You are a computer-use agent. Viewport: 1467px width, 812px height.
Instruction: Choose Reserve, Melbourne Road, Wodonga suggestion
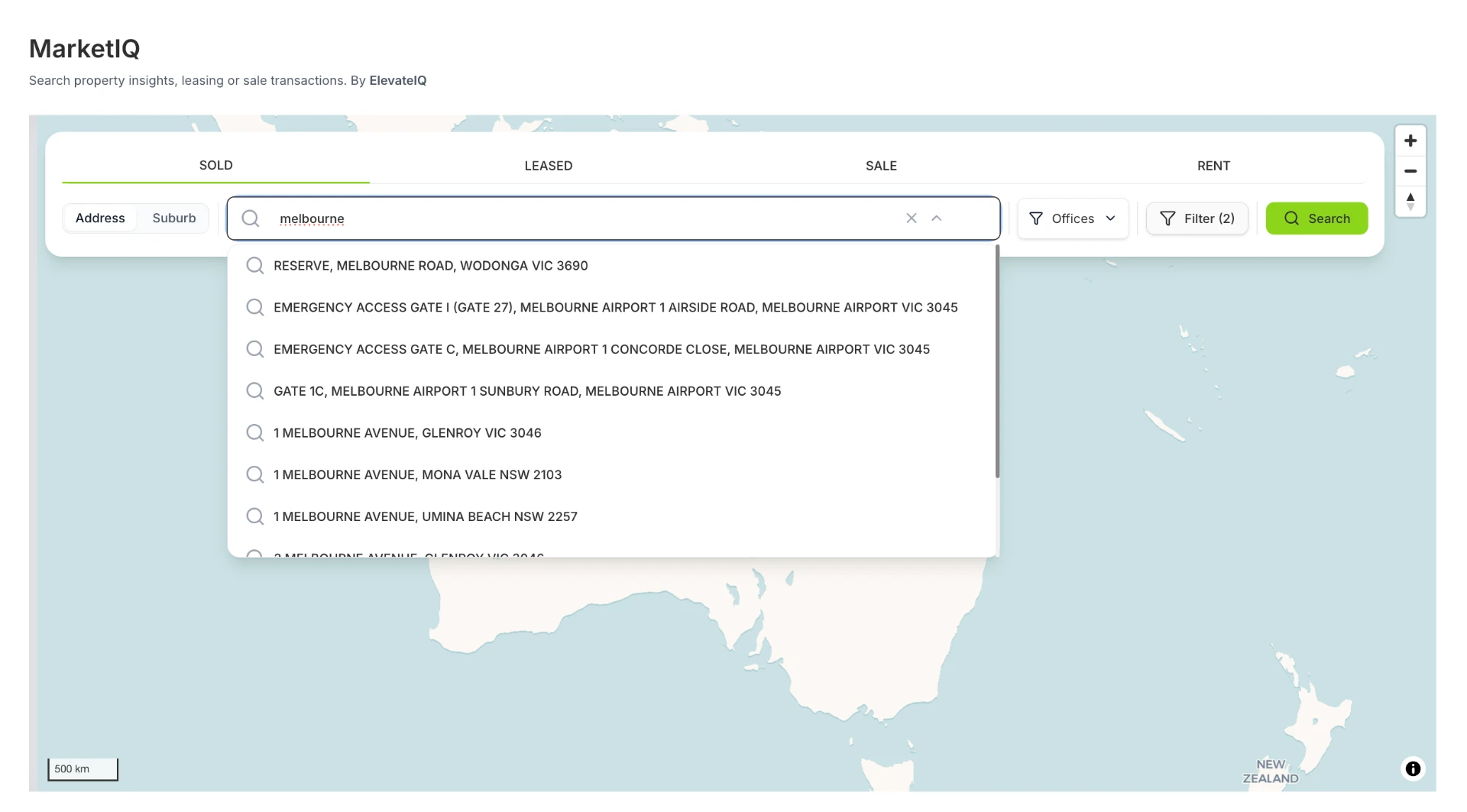click(611, 266)
